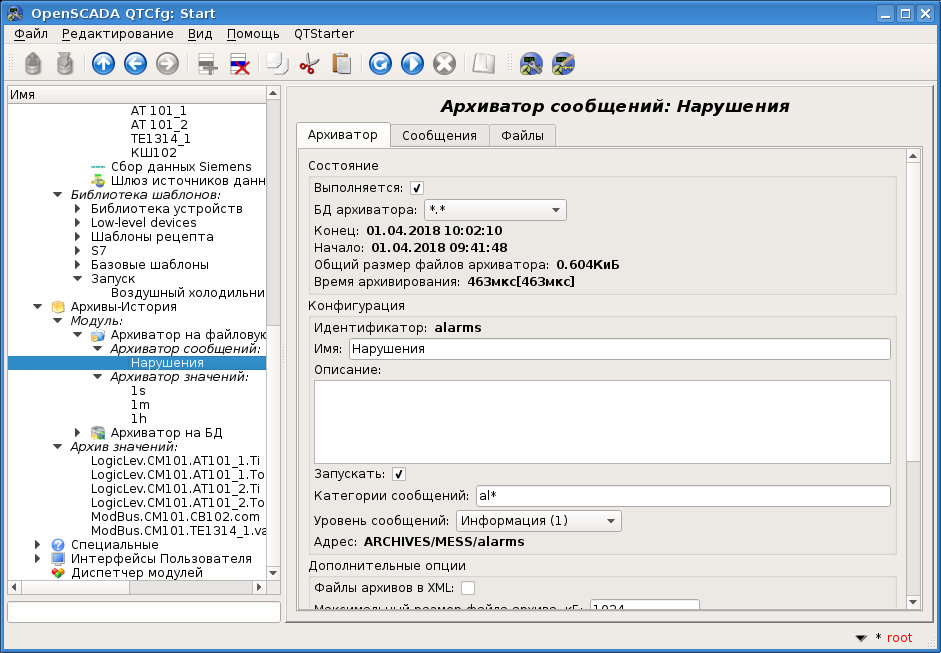The image size is (941, 653).
Task: Click the Категории сообщений input field
Action: (x=683, y=496)
